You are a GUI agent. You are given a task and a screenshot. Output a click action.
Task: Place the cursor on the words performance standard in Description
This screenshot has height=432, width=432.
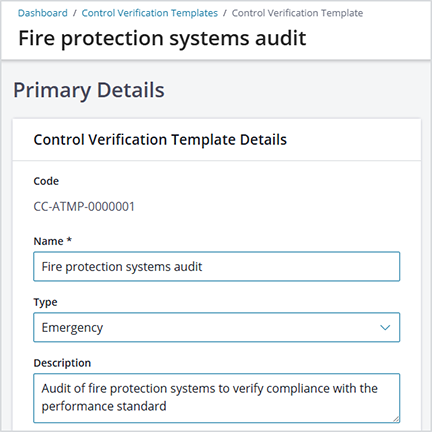point(104,406)
